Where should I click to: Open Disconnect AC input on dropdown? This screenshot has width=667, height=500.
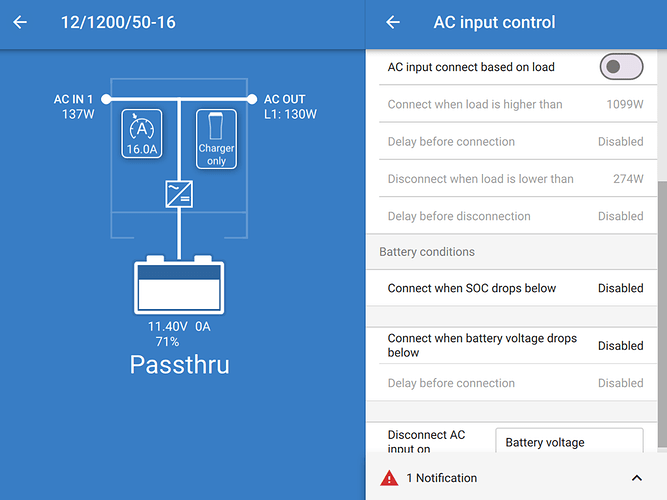tap(568, 442)
